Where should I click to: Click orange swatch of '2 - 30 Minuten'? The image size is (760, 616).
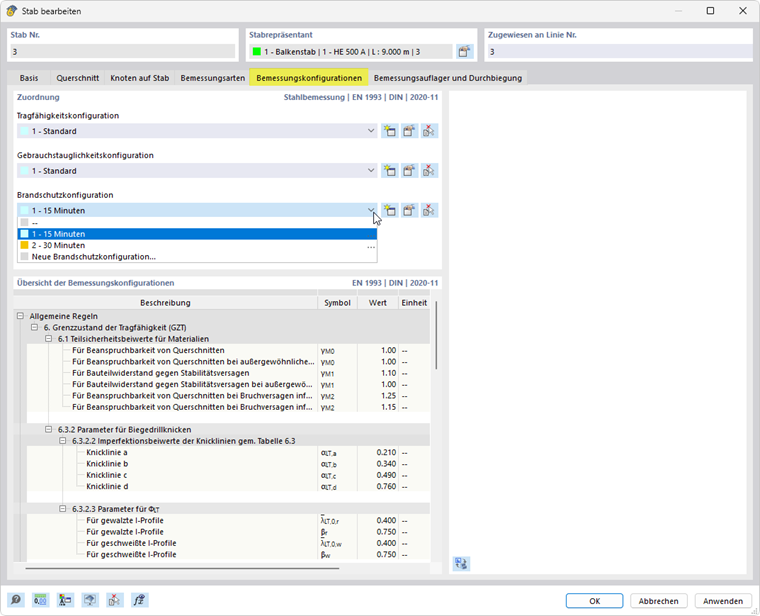pos(24,245)
